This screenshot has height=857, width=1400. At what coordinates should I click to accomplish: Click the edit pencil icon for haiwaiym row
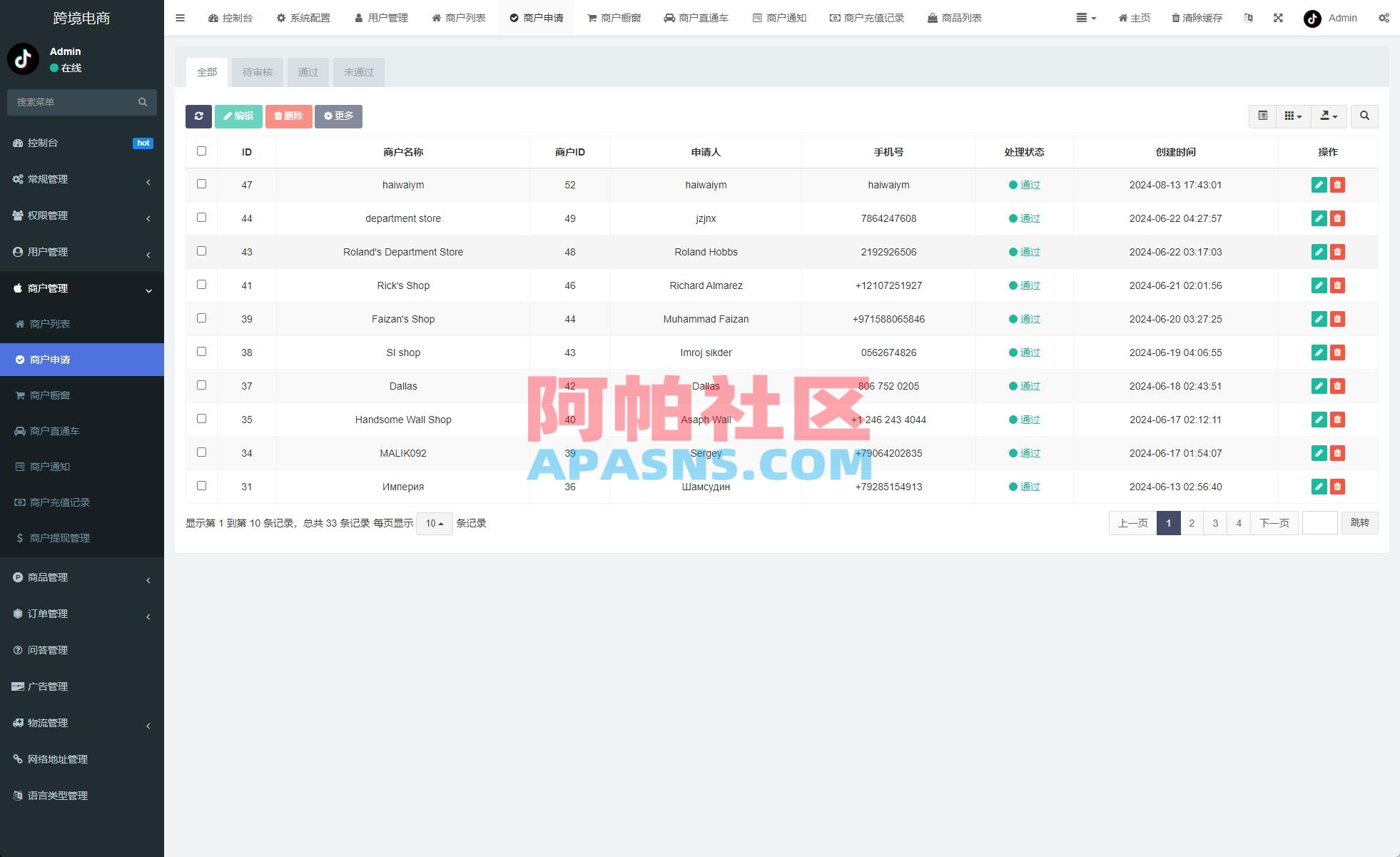tap(1318, 184)
